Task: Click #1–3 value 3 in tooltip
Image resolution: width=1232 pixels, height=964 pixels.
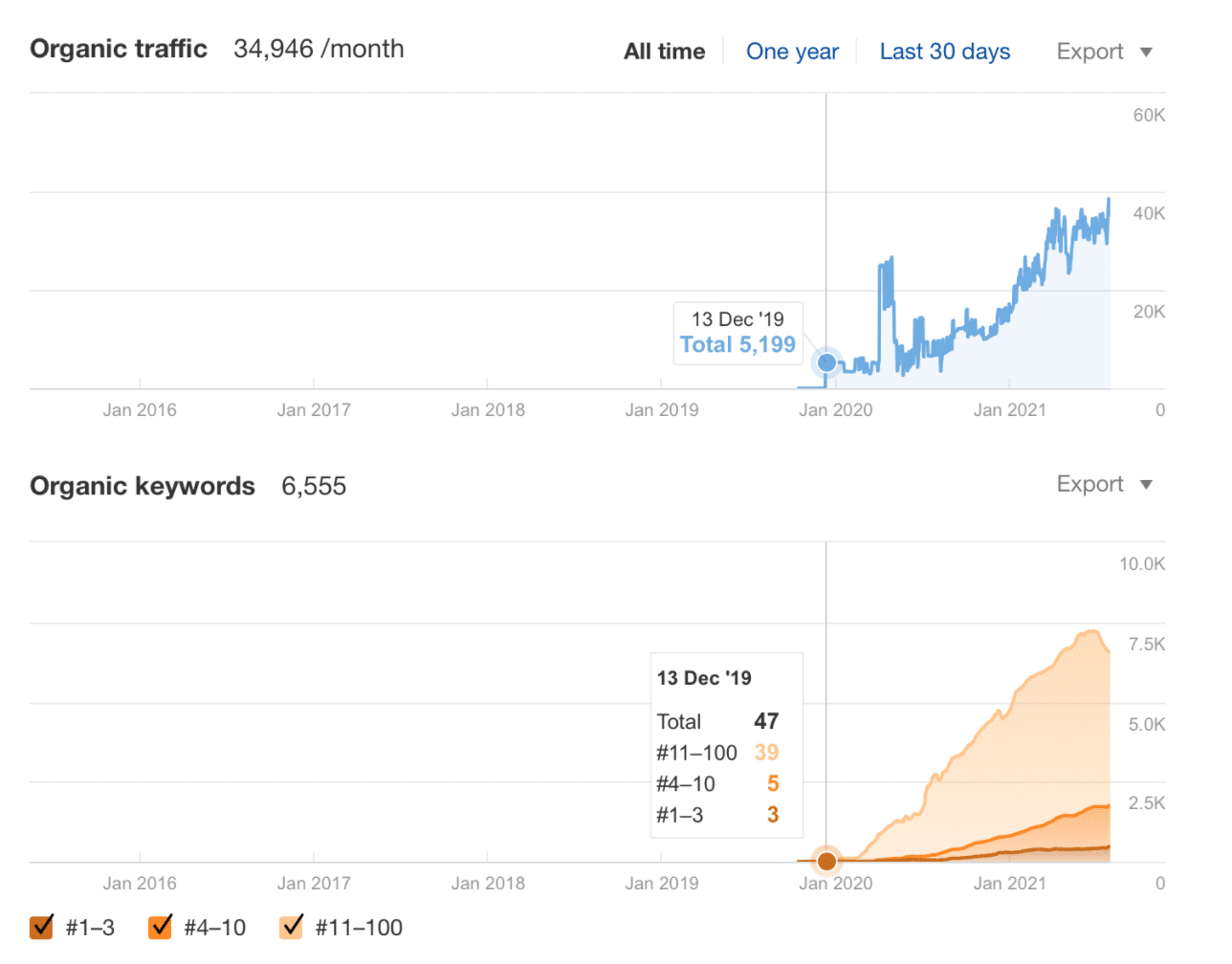Action: (773, 815)
